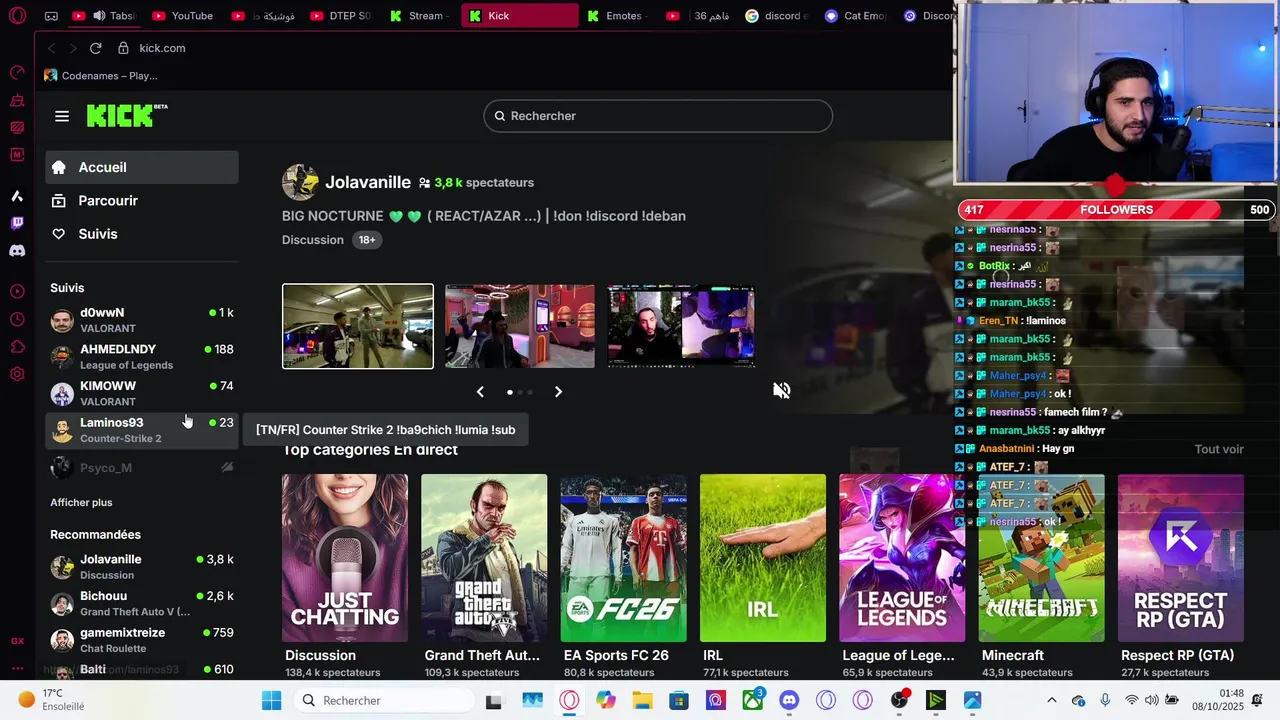Switch to the Emotes browser tab
The height and width of the screenshot is (720, 1280).
coord(615,16)
